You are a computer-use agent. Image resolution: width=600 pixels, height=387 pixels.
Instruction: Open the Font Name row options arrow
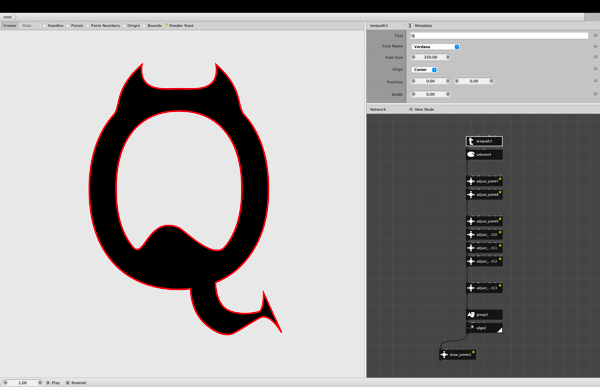tap(595, 46)
